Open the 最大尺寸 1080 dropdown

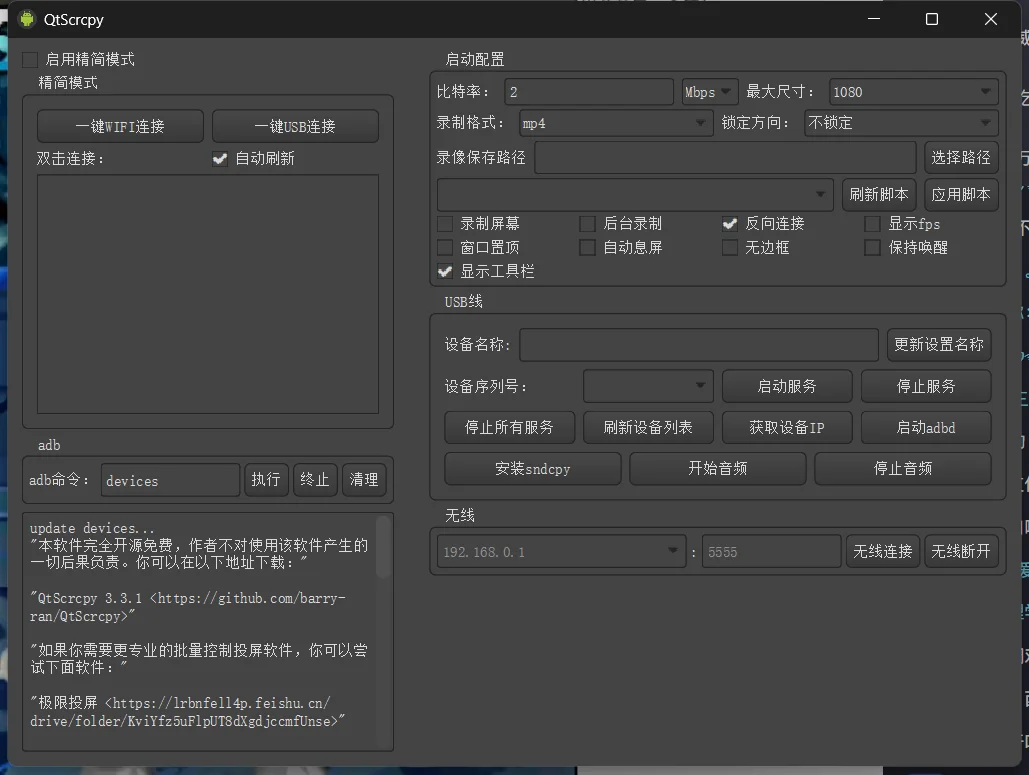pyautogui.click(x=914, y=92)
